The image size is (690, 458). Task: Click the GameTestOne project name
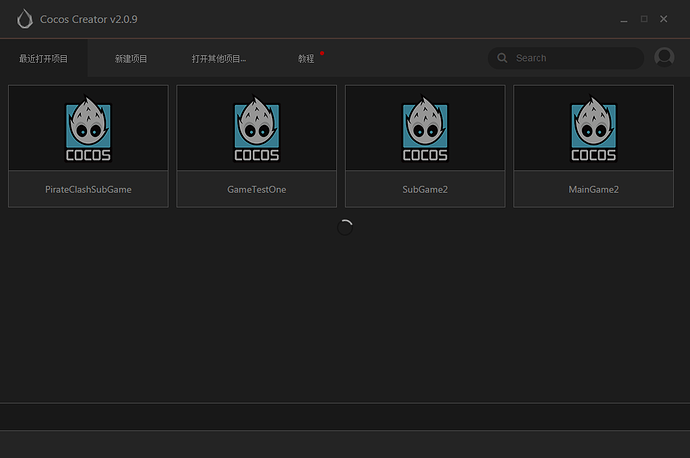[x=257, y=190]
